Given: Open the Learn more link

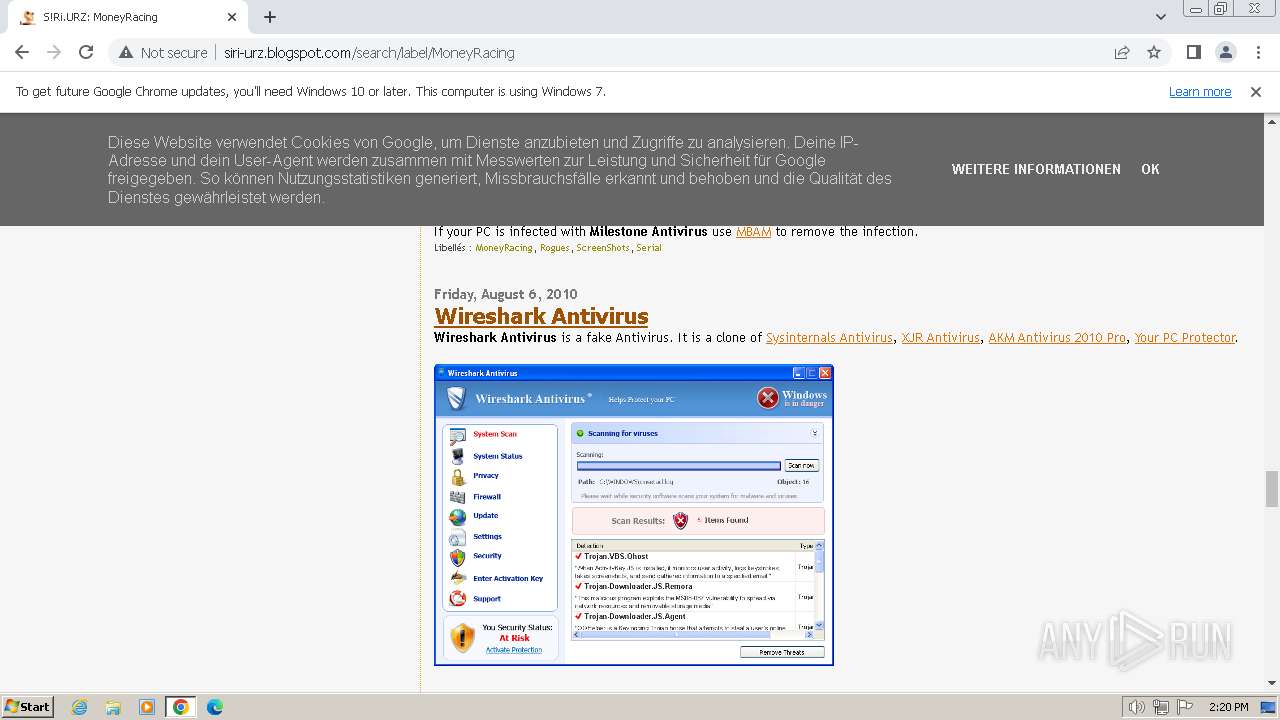Looking at the screenshot, I should 1200,91.
